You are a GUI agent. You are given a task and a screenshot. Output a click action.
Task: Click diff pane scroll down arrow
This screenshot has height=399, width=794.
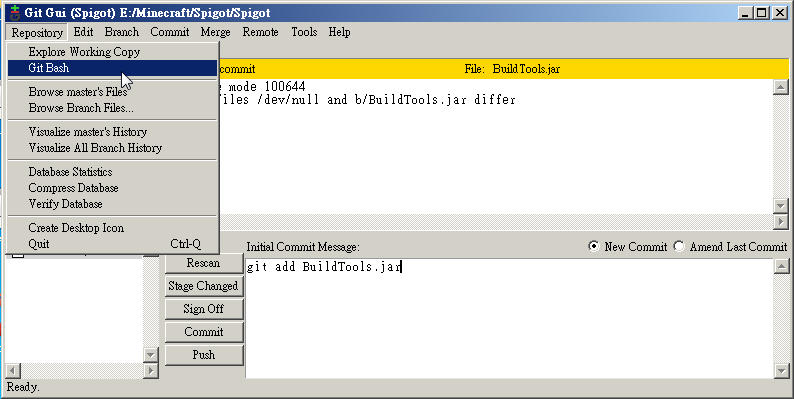[x=780, y=206]
